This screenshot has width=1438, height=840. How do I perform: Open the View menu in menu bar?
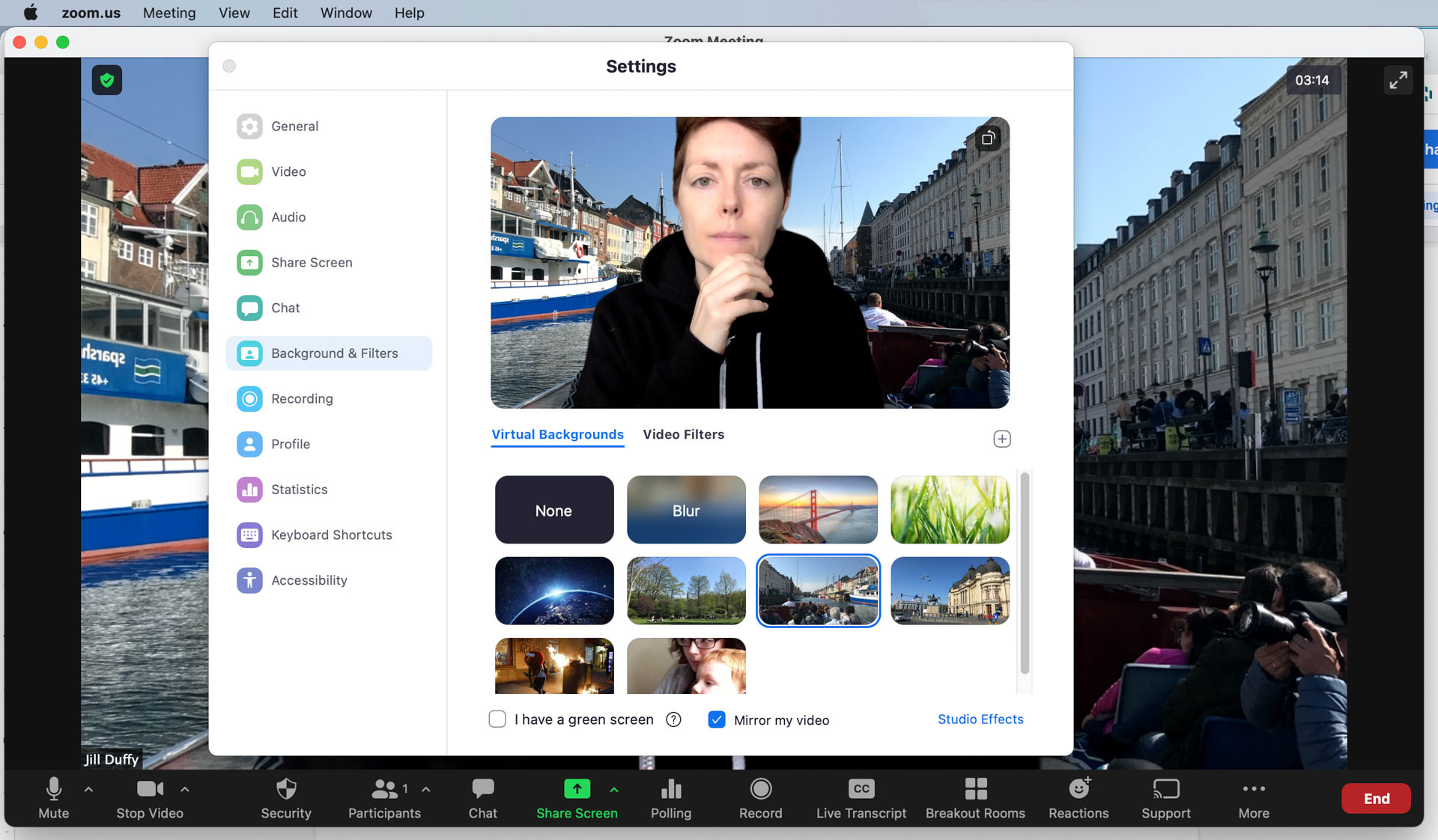pyautogui.click(x=234, y=13)
